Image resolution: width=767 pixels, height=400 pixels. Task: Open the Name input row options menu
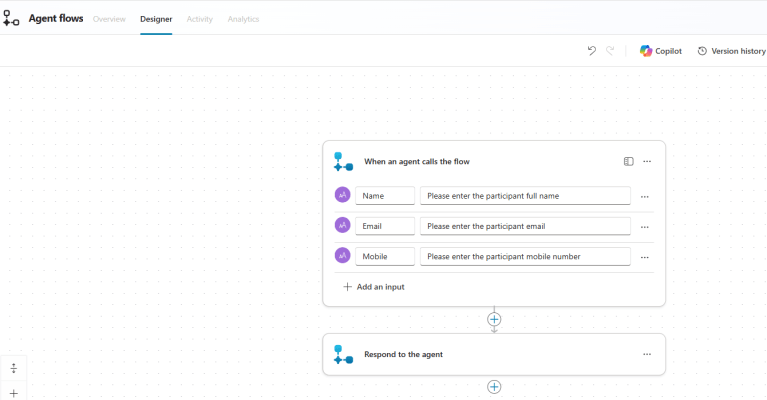645,196
